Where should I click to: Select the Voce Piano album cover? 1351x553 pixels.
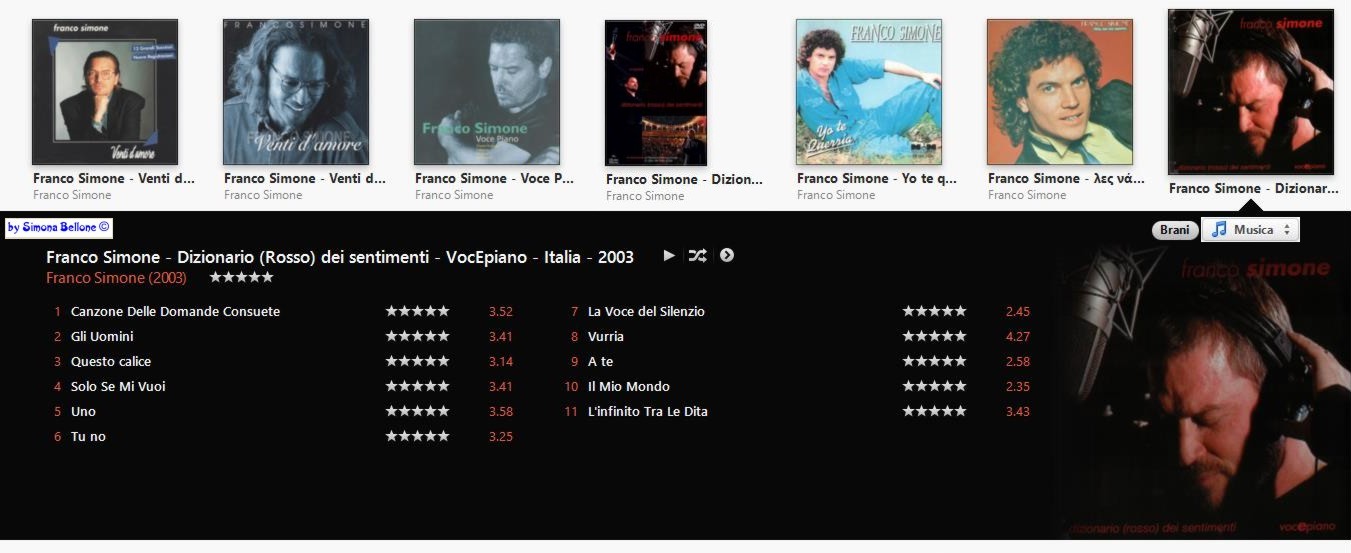pyautogui.click(x=487, y=92)
